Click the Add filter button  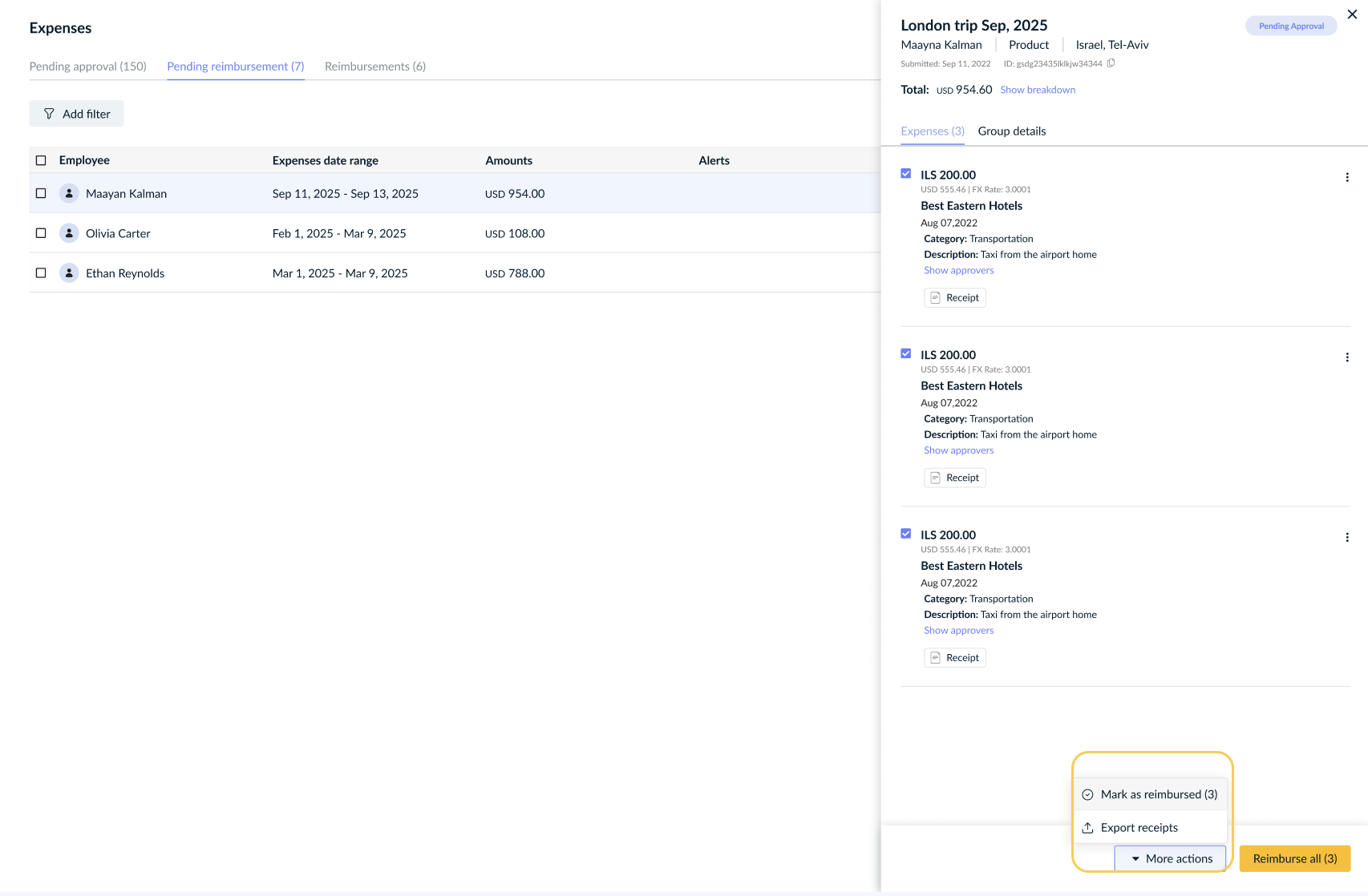coord(77,114)
